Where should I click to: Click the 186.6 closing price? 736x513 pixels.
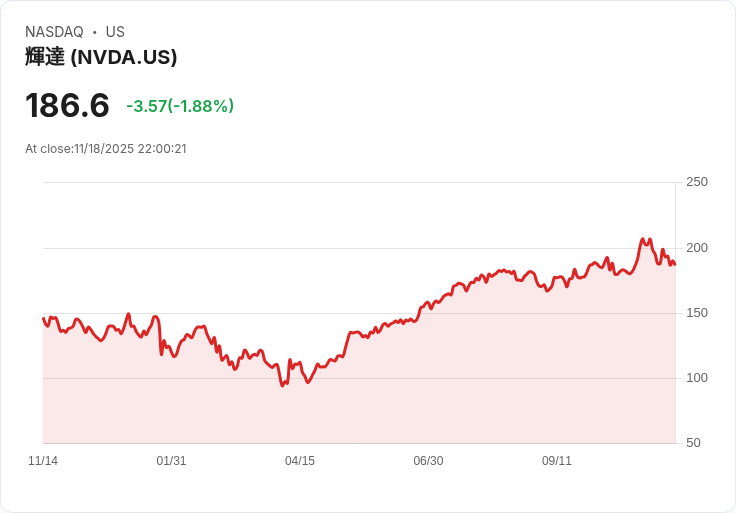click(67, 106)
